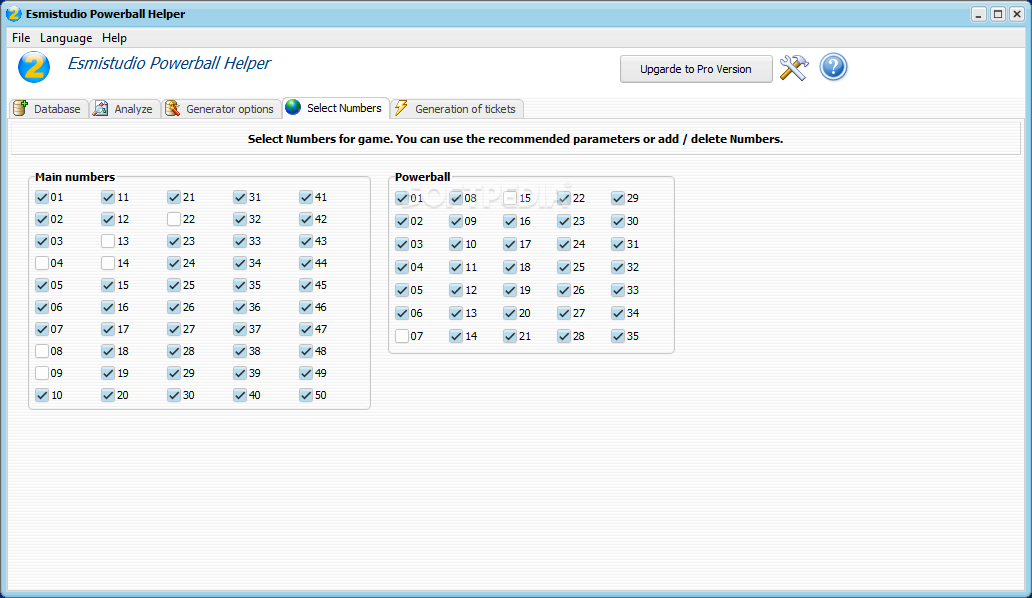This screenshot has width=1032, height=598.
Task: Click the Powerball Helper logo icon in the header
Action: click(x=34, y=67)
